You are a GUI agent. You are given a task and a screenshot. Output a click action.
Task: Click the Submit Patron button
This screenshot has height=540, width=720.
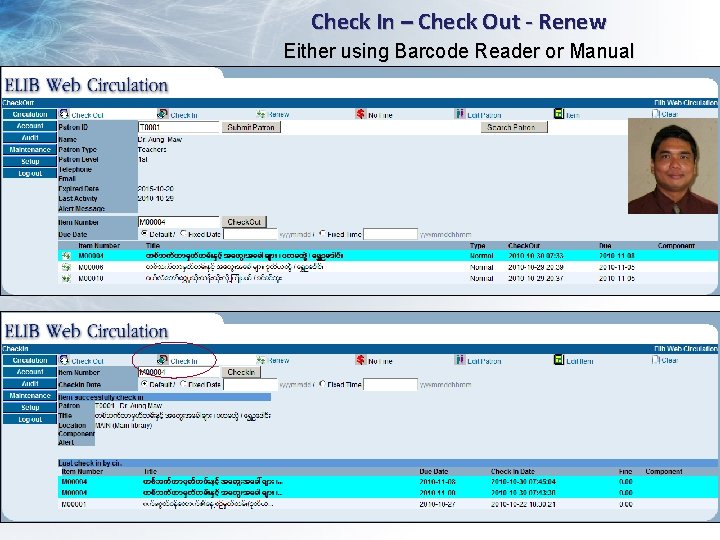coord(251,127)
